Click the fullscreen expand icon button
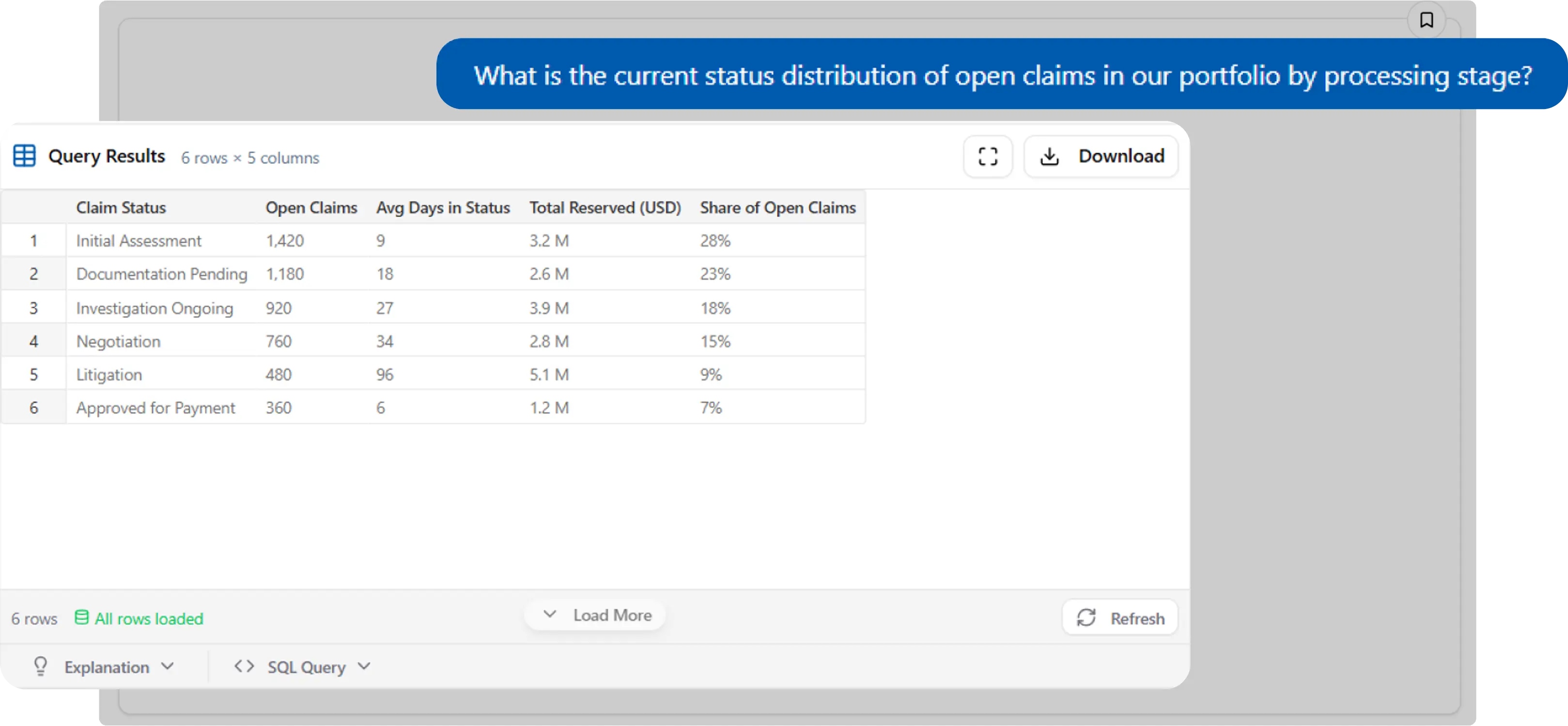Screen dimensions: 1568x726 (x=987, y=157)
